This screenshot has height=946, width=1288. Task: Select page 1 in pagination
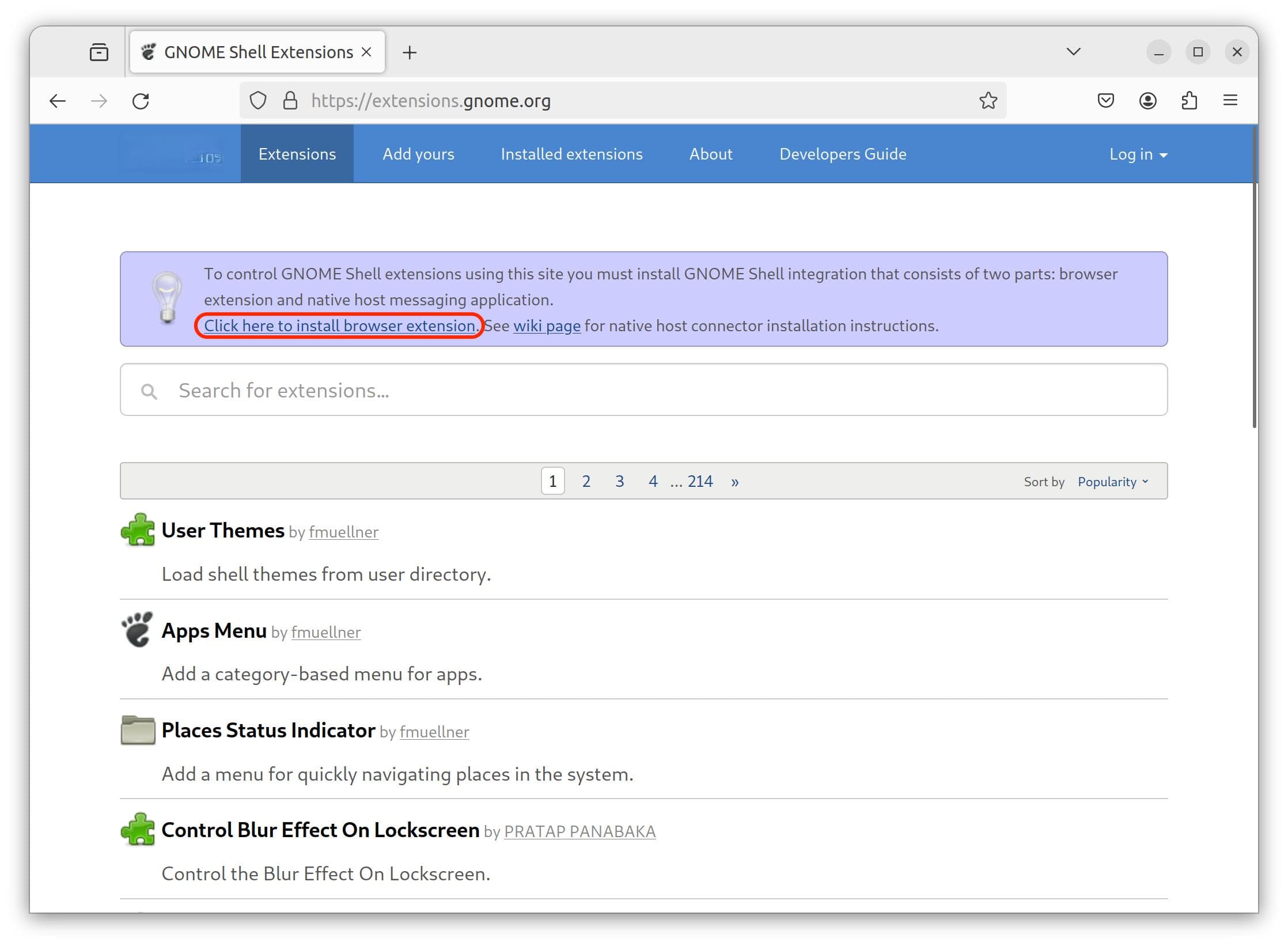(x=553, y=481)
